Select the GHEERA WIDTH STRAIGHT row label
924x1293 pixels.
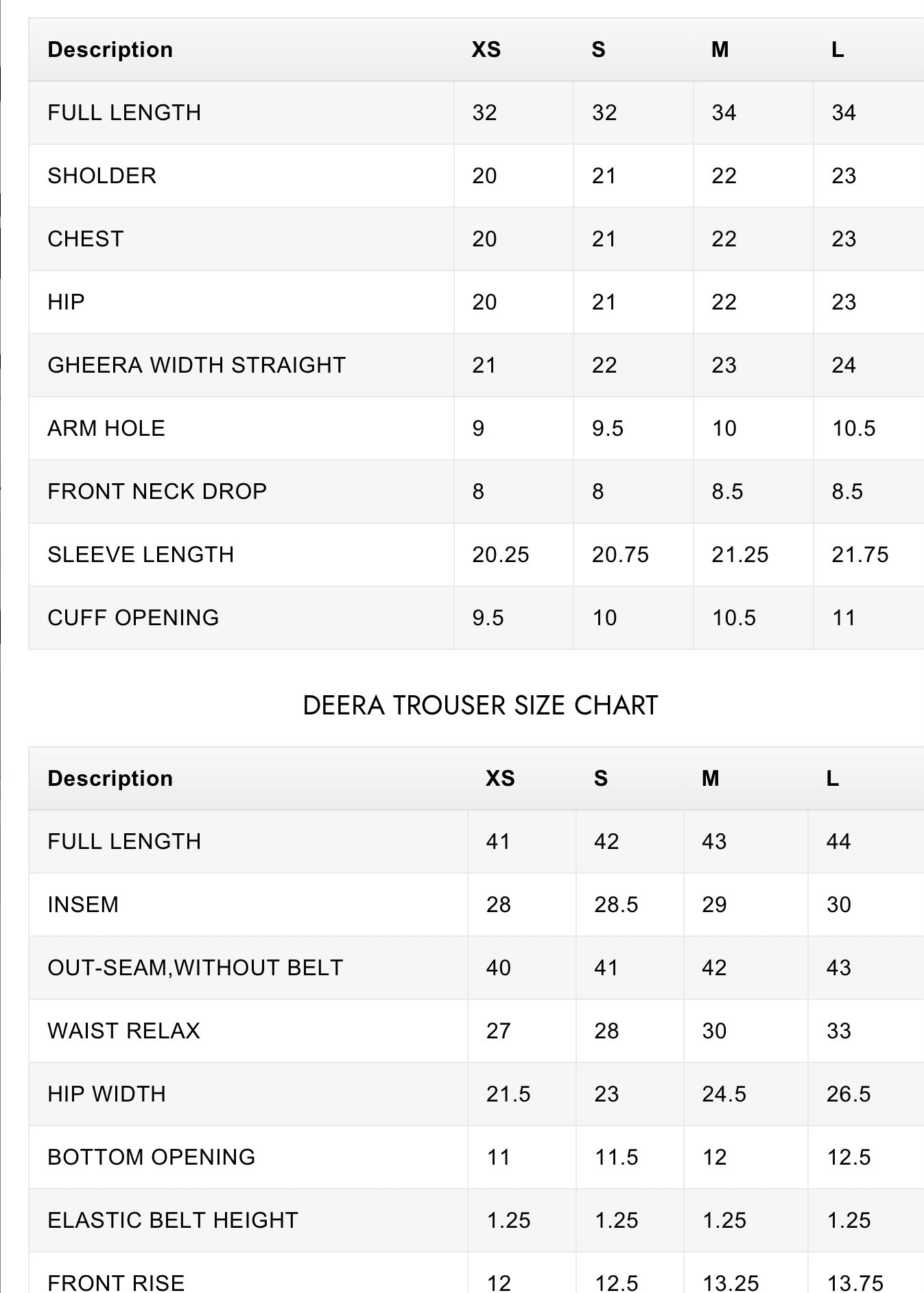[x=196, y=365]
